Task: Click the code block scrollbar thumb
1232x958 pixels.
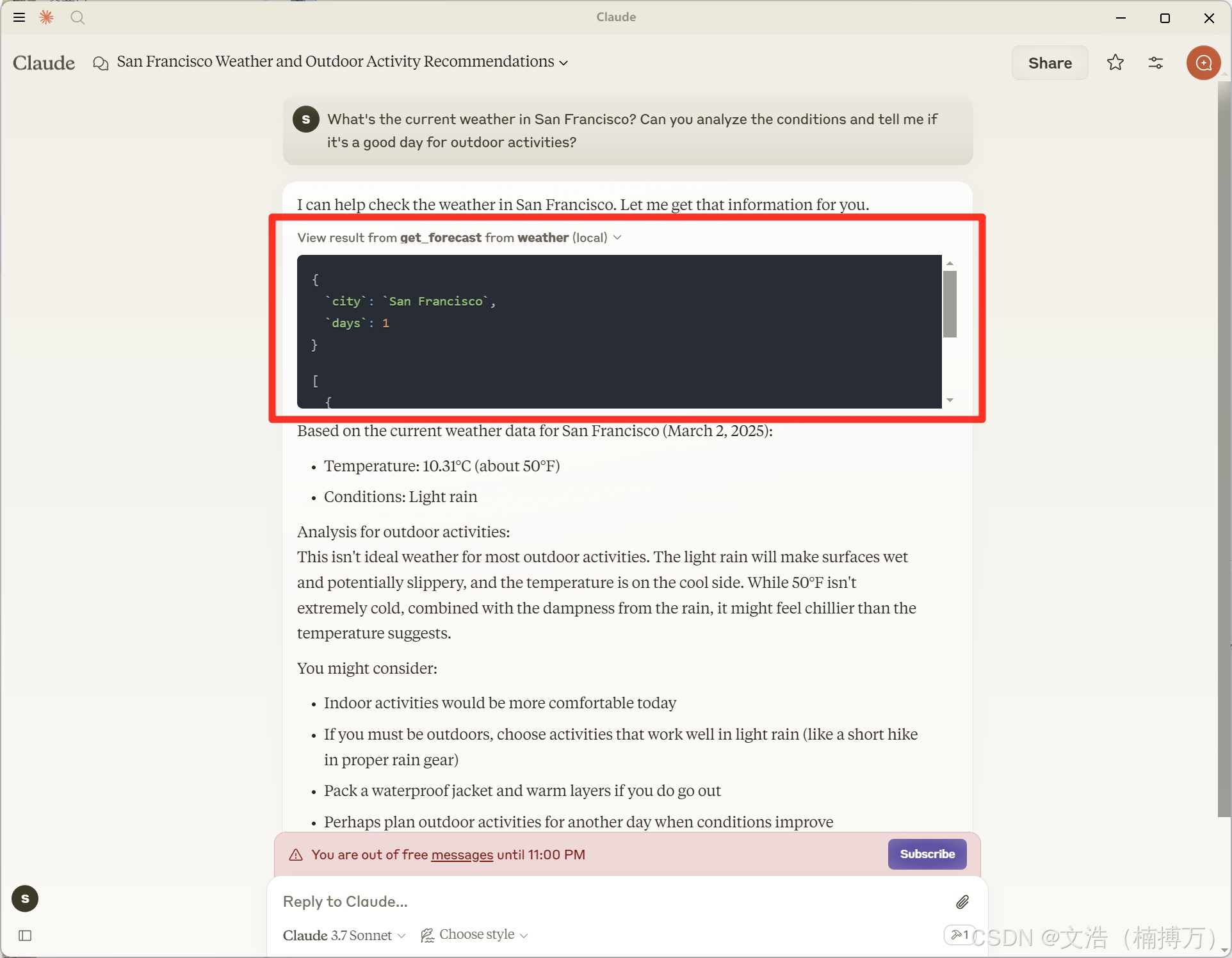Action: (x=950, y=304)
